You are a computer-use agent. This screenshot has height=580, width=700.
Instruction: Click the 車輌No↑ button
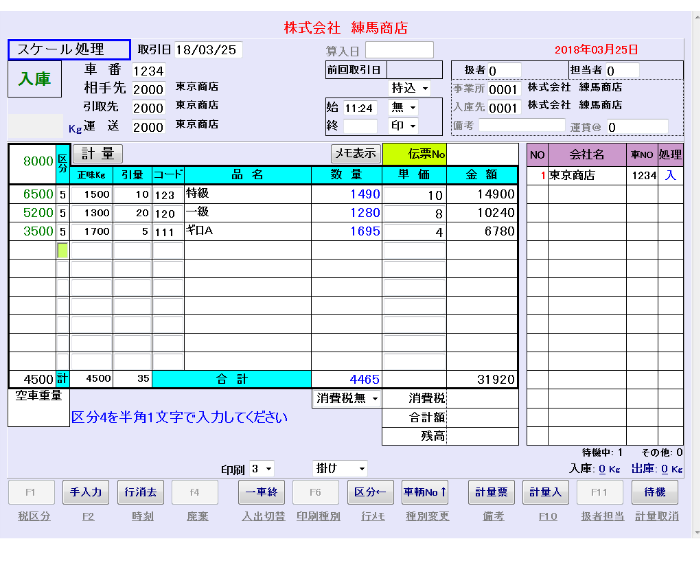point(425,492)
